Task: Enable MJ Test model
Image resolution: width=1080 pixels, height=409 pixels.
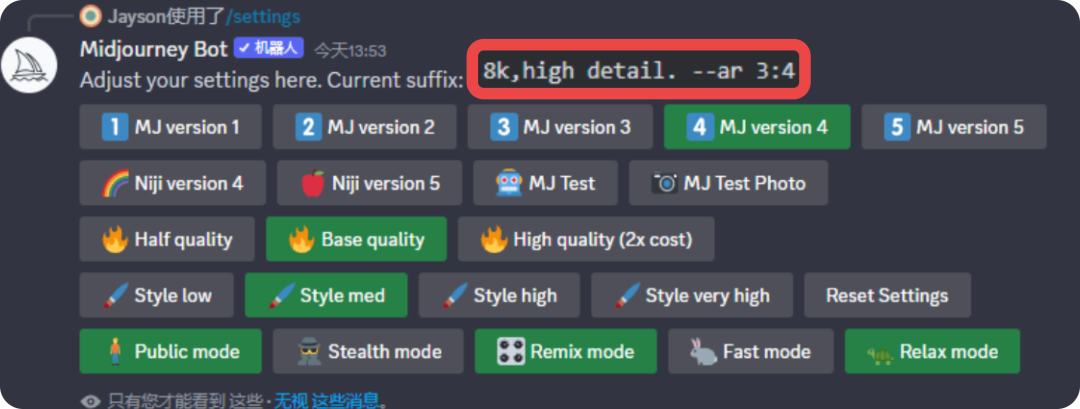Action: (545, 183)
